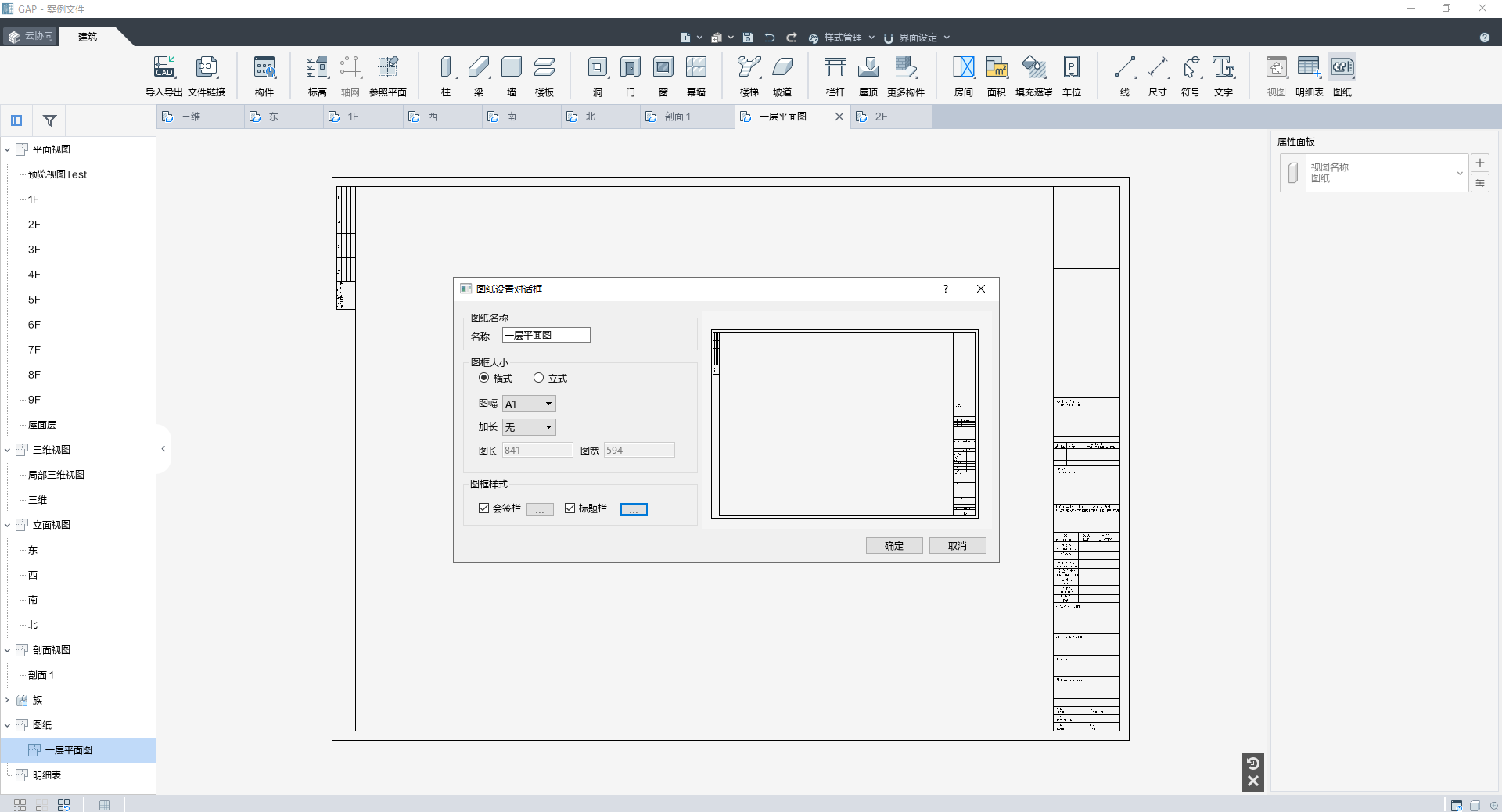Select the 梁 beam tool

(x=479, y=76)
